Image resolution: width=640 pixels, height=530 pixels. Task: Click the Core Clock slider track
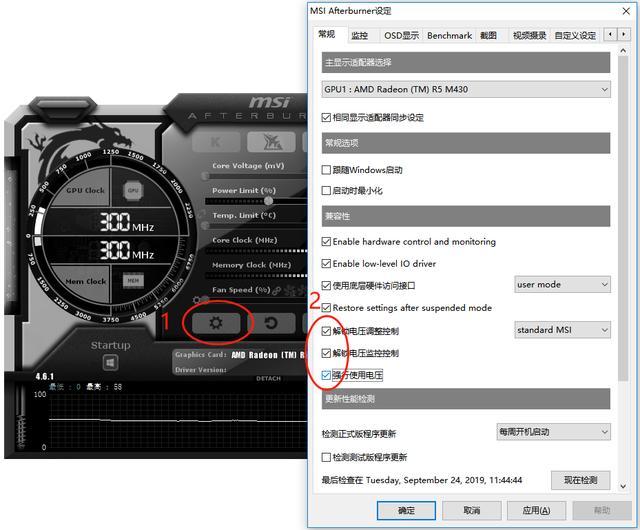pyautogui.click(x=256, y=251)
